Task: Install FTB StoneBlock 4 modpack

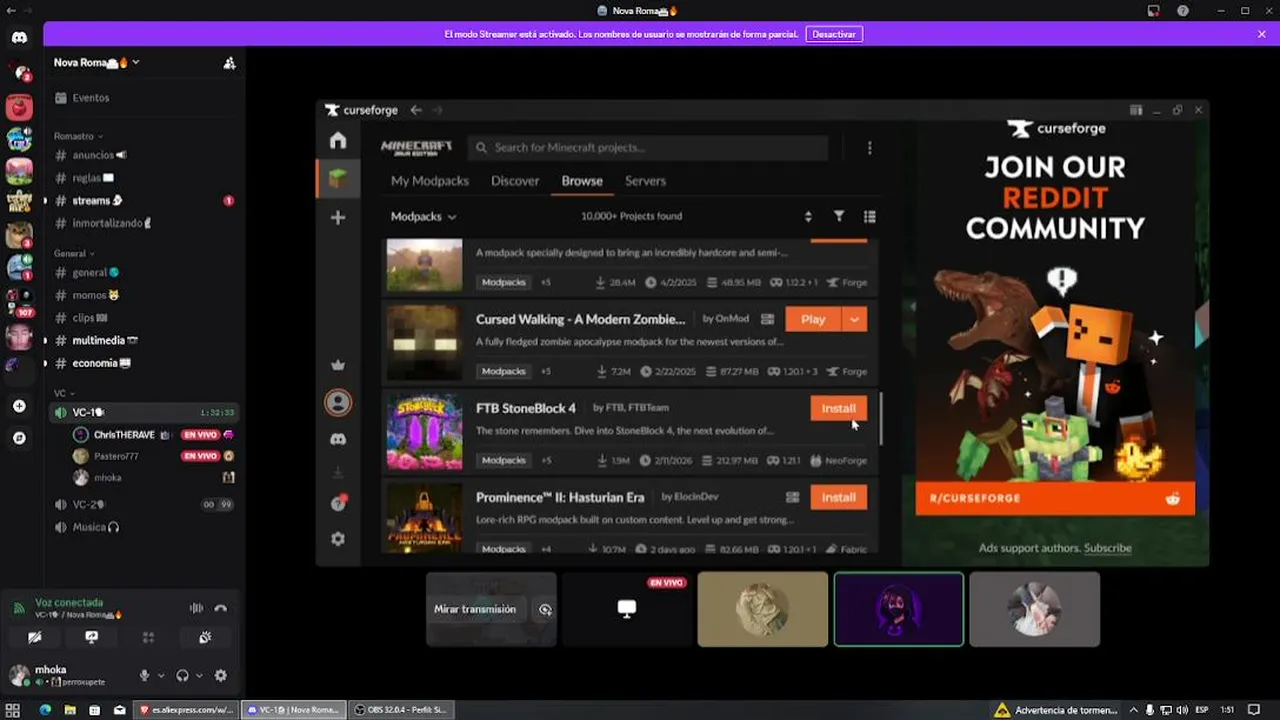Action: (x=838, y=408)
